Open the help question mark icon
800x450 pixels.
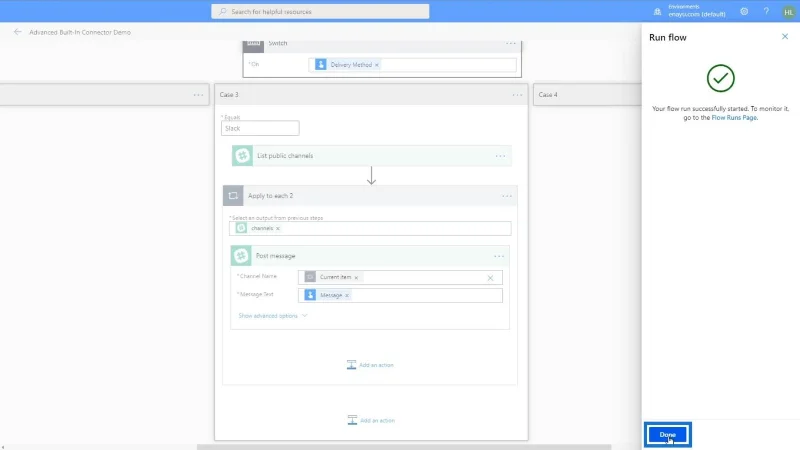point(766,11)
